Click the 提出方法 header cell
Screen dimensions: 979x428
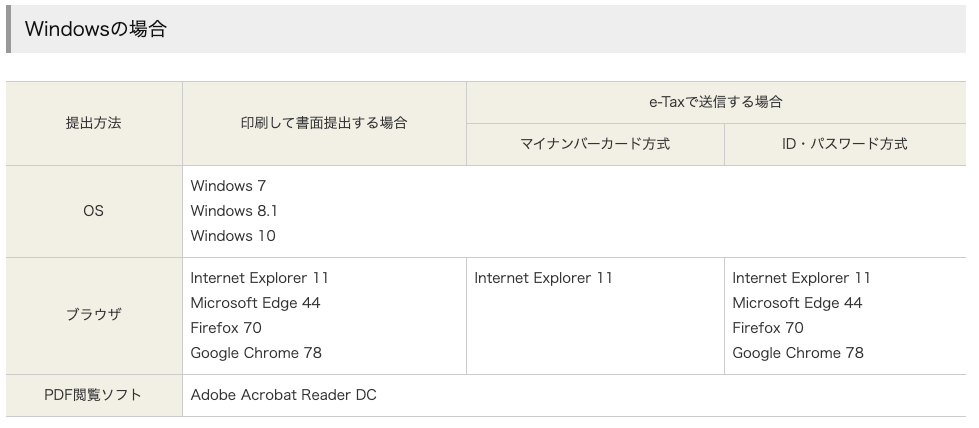pyautogui.click(x=94, y=124)
